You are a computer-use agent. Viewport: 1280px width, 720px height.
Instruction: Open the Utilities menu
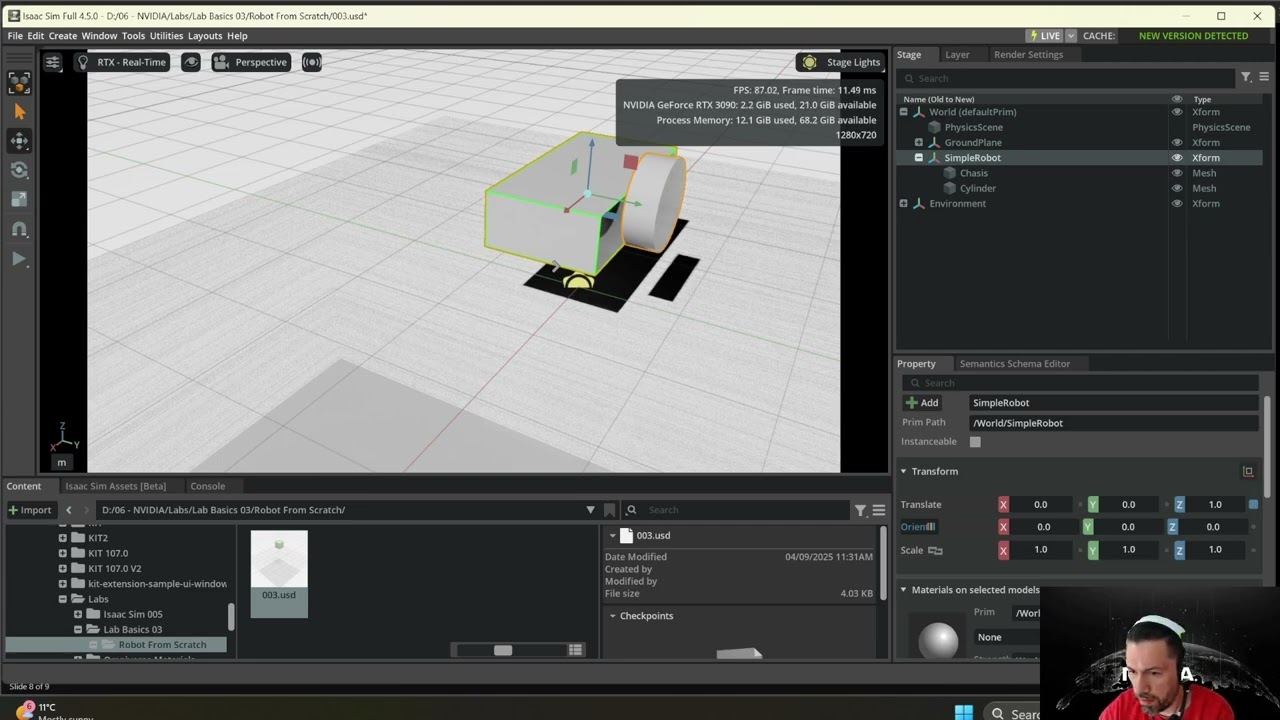(x=166, y=36)
